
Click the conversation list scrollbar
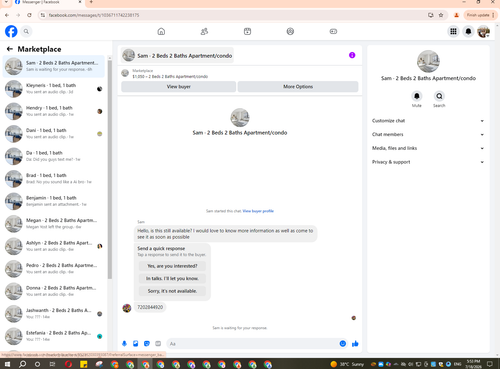(x=110, y=170)
